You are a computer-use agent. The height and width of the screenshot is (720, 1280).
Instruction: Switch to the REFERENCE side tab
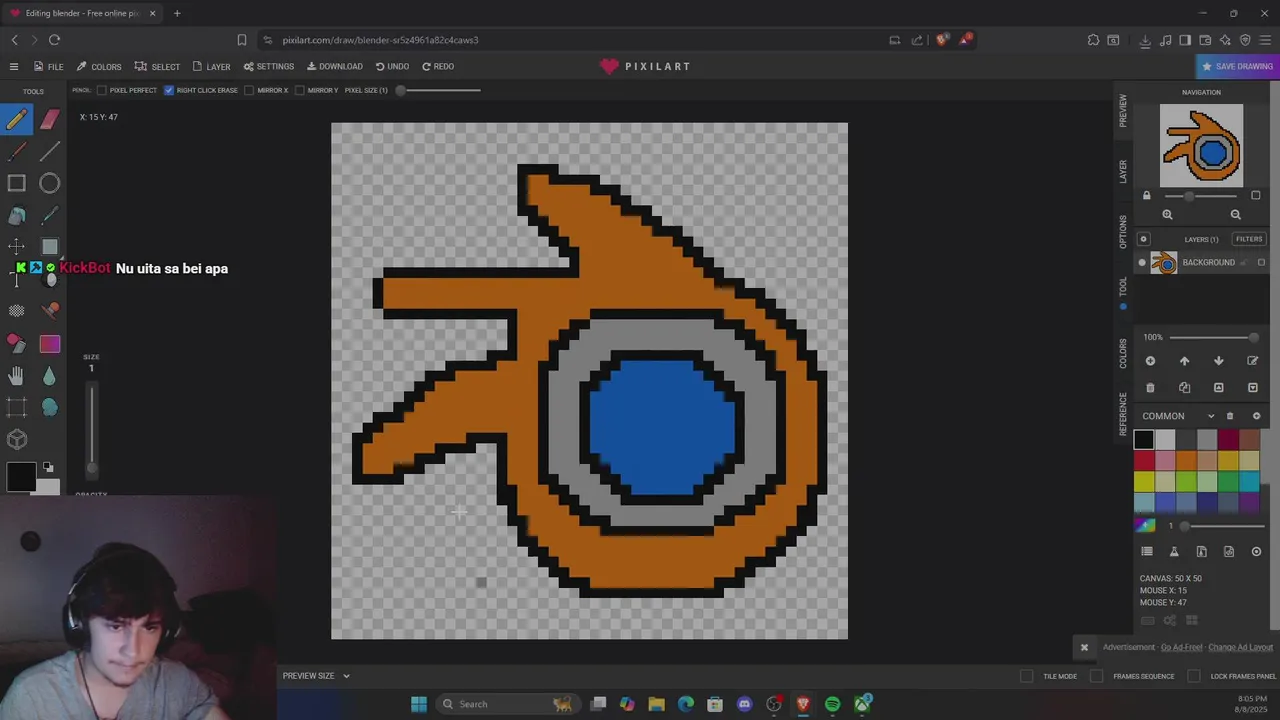click(x=1123, y=413)
